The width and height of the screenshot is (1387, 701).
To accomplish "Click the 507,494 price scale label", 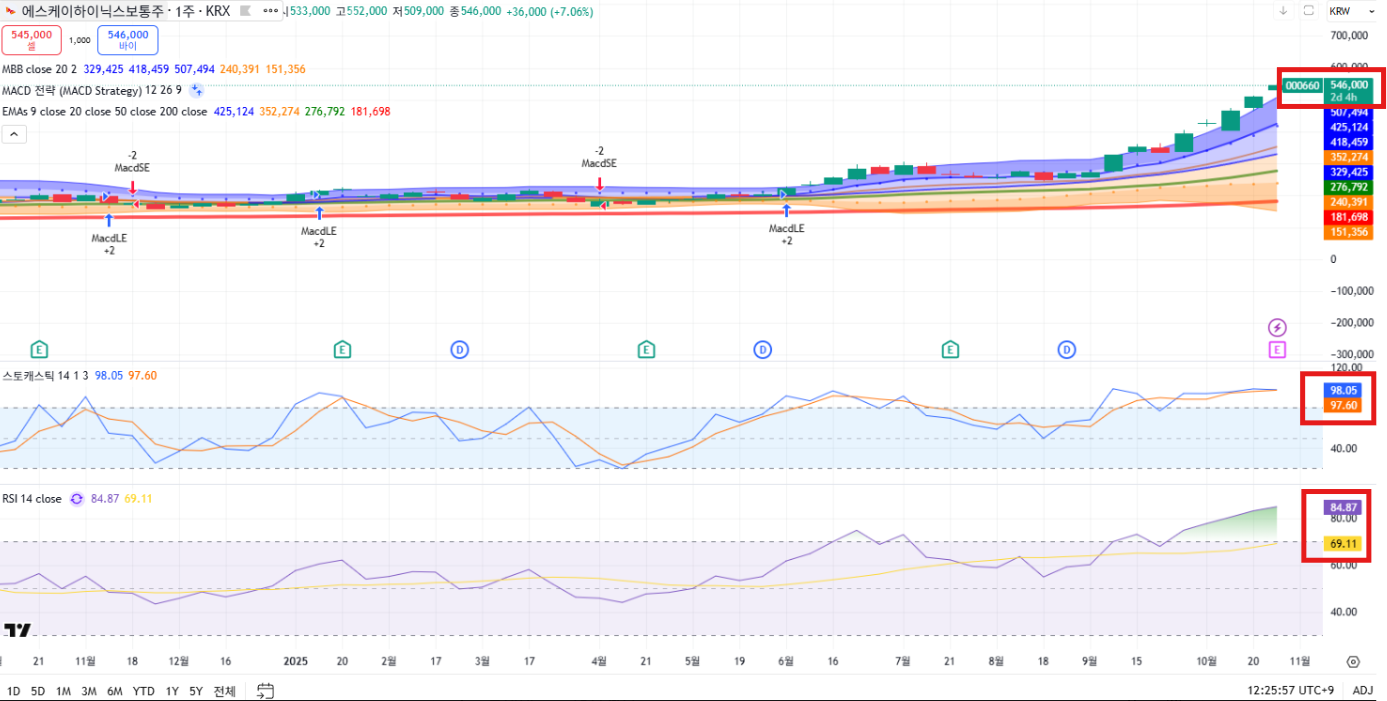I will click(1349, 112).
